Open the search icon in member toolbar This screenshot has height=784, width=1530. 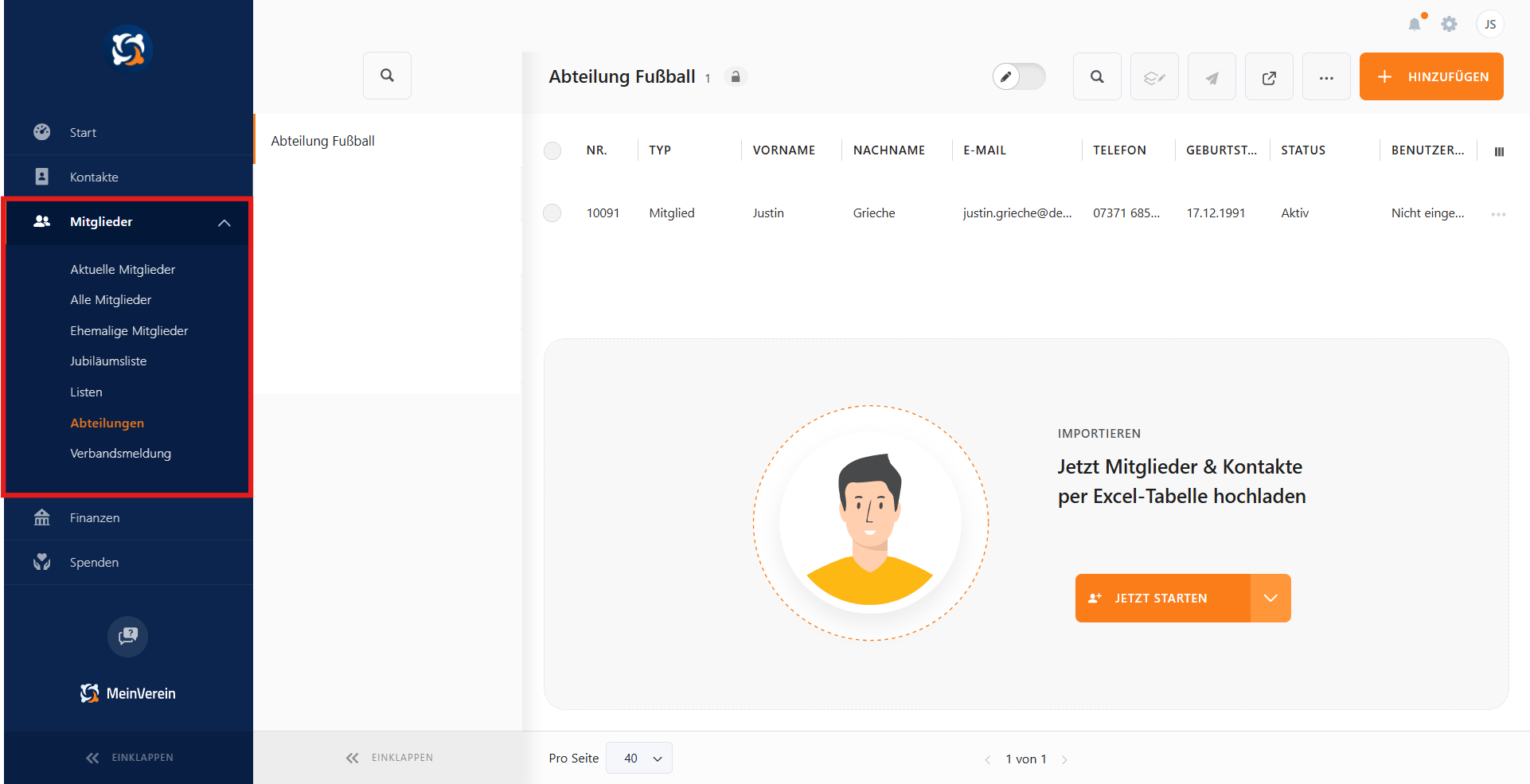click(x=1097, y=77)
